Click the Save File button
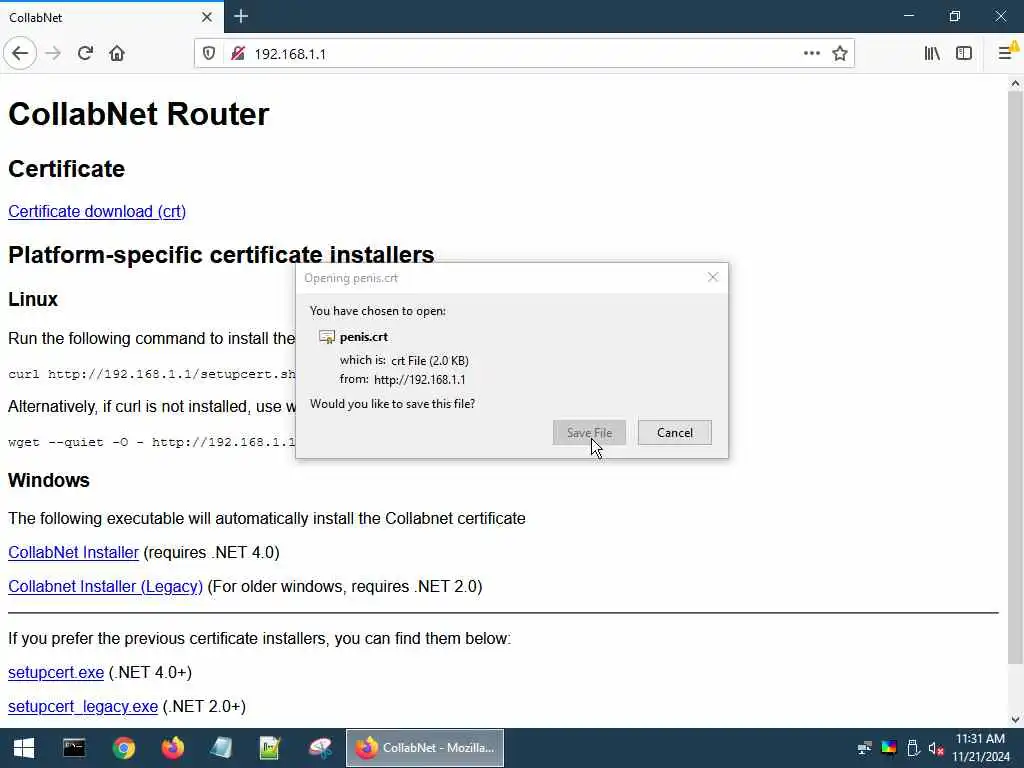 pos(589,432)
